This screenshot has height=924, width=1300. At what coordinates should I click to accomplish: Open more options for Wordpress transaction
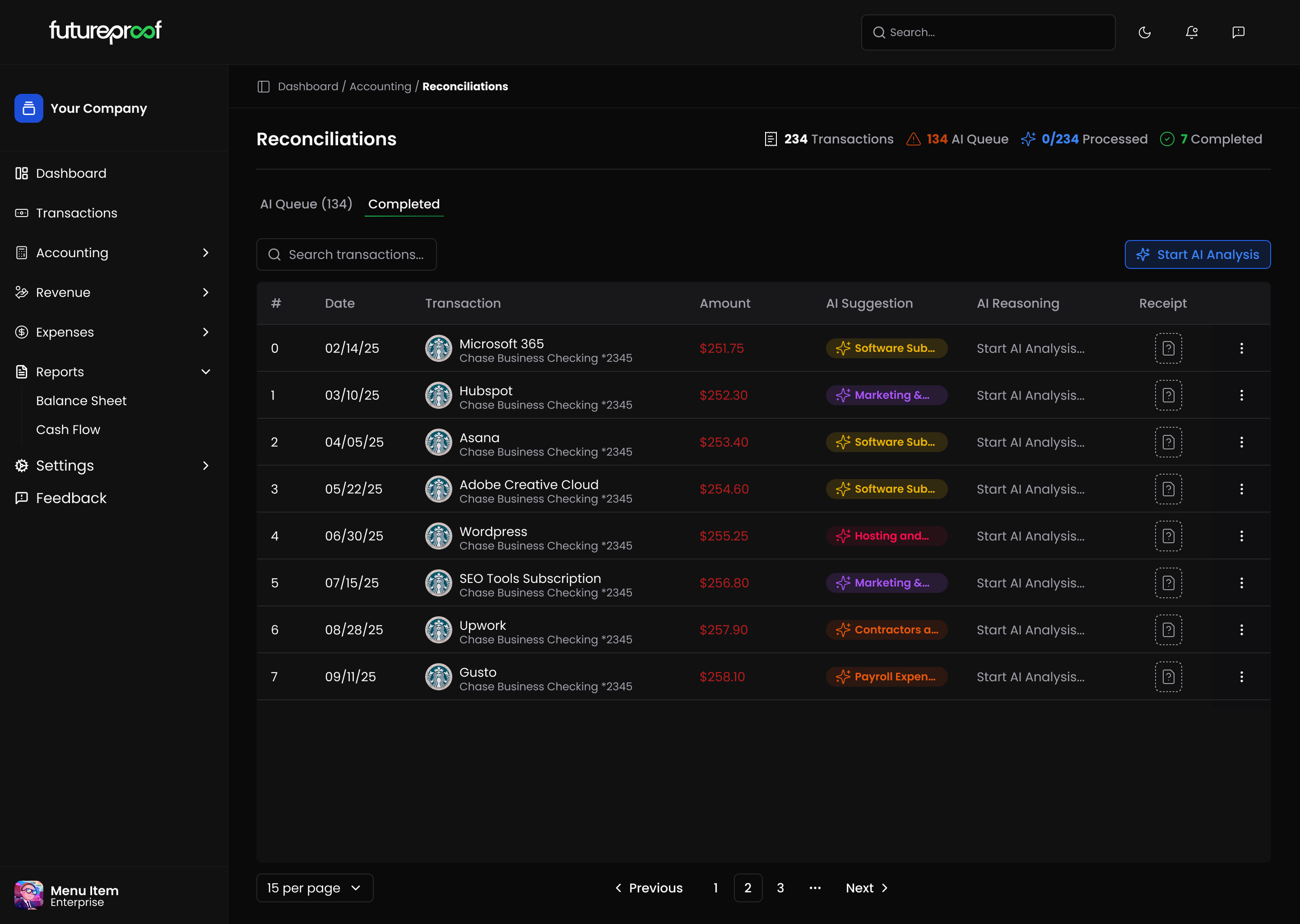pos(1241,536)
